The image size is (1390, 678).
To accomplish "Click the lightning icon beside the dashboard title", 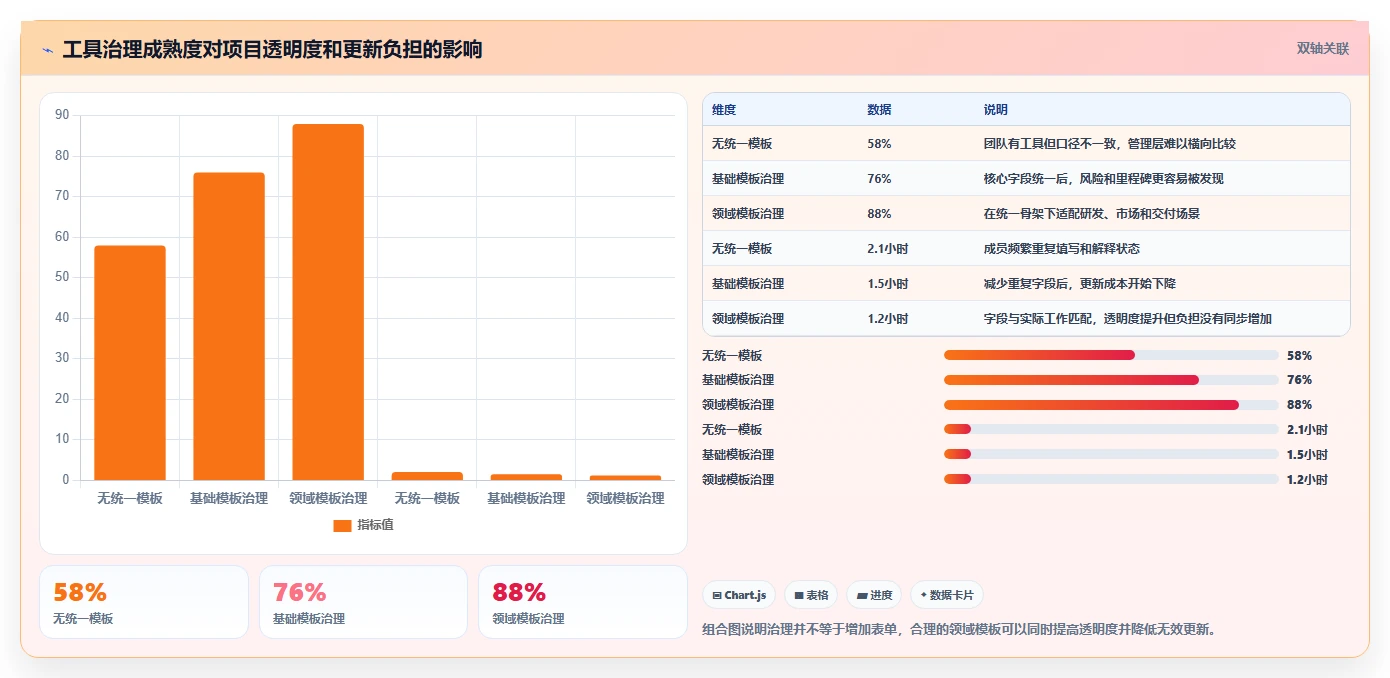I will (48, 50).
